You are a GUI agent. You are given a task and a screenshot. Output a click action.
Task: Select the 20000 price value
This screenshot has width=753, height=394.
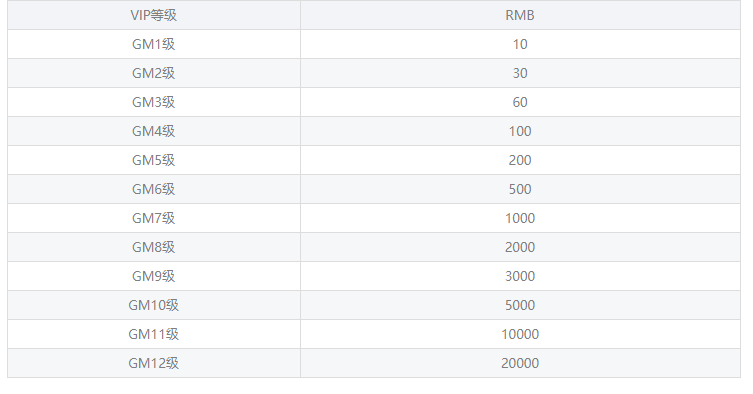tap(520, 363)
